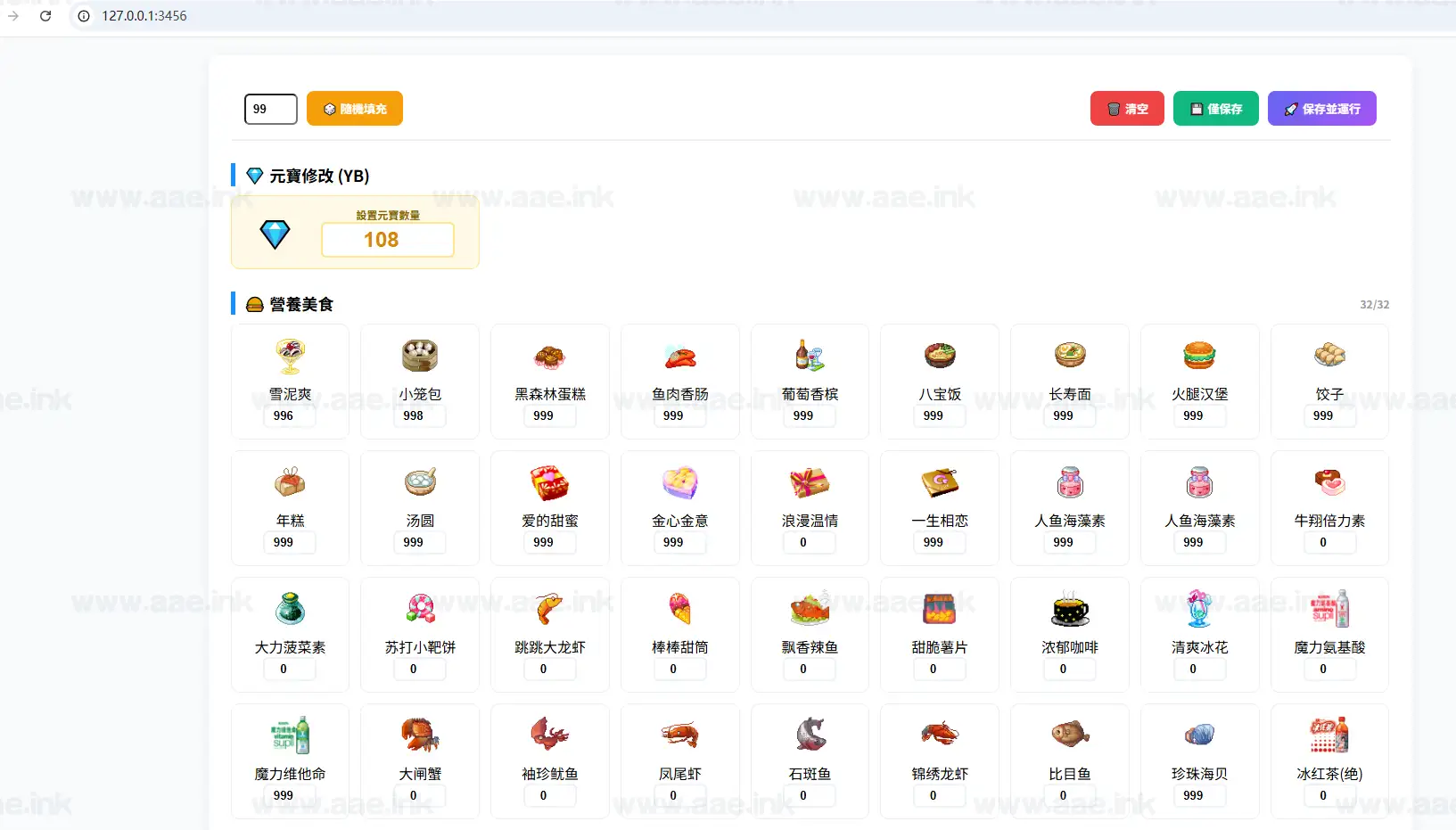Viewport: 1456px width, 830px height.
Task: Click the 浓郁咖啡 coffee cup icon
Action: [1070, 609]
